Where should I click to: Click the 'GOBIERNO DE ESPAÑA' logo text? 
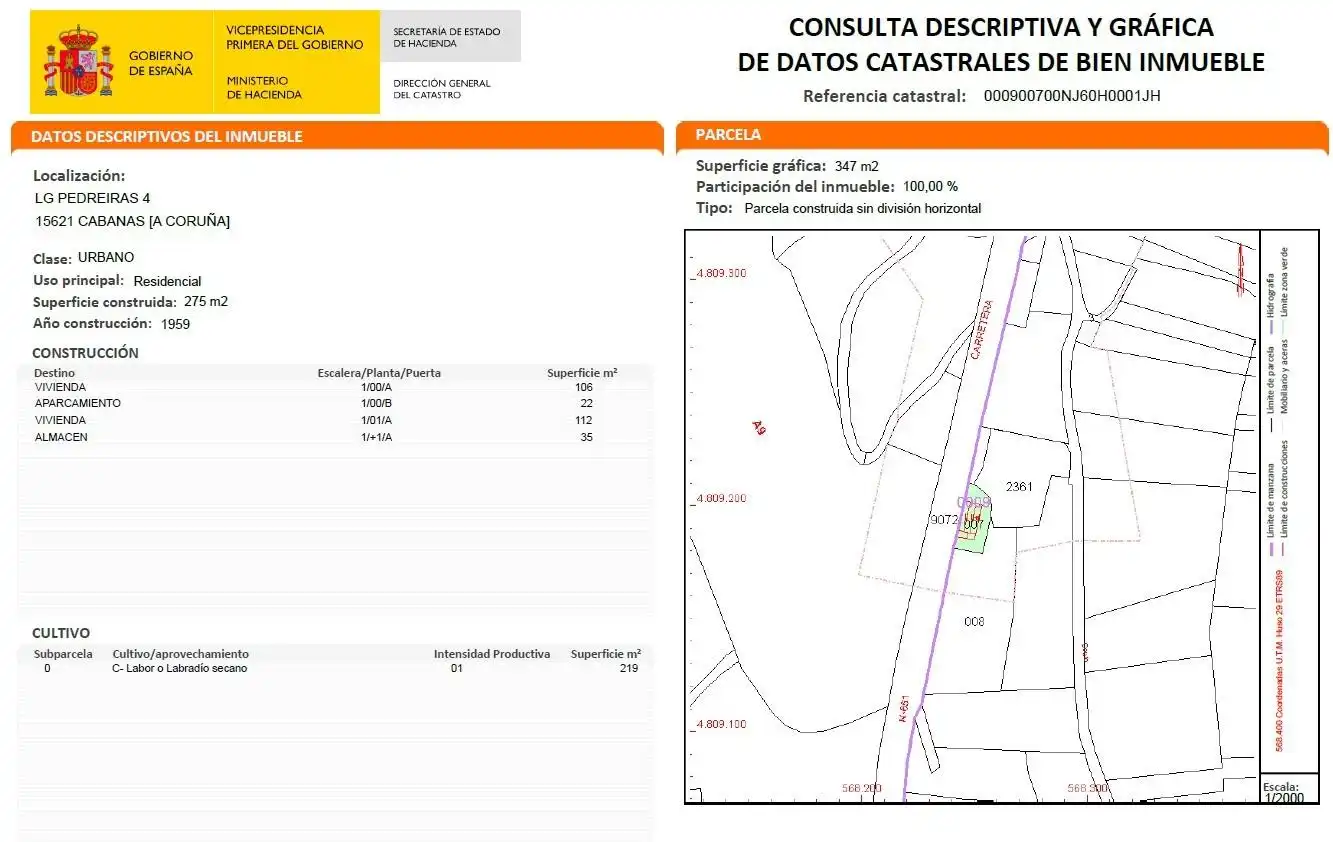click(x=160, y=63)
